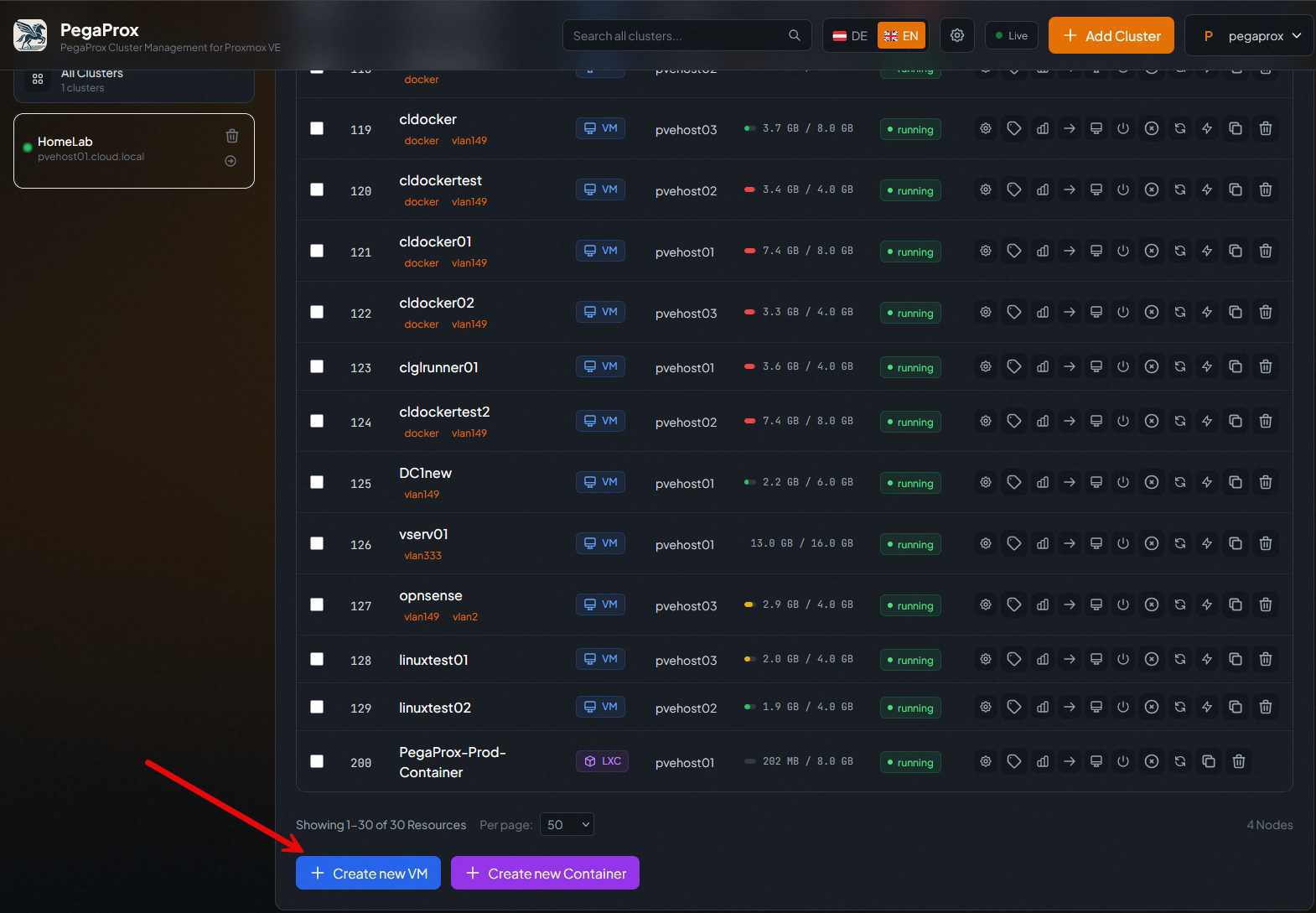This screenshot has height=913, width=1316.
Task: Click Create new Container button
Action: tap(545, 873)
